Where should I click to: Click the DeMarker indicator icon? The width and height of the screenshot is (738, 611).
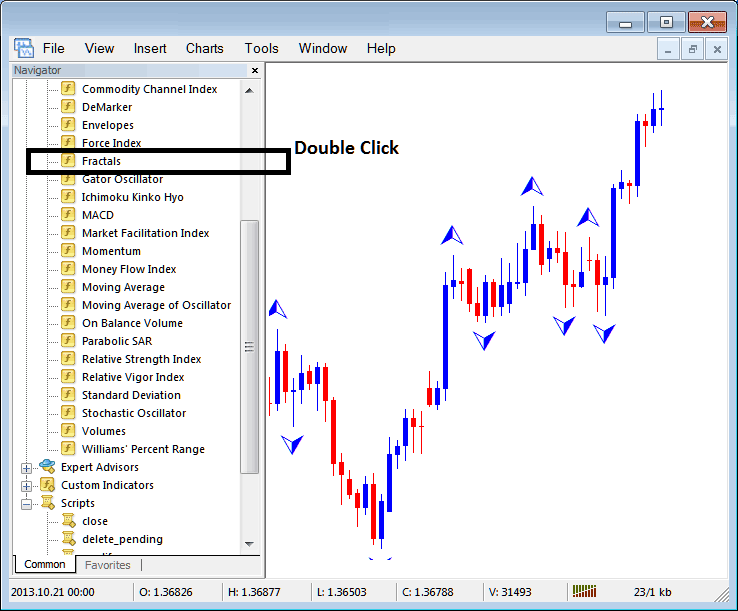[x=68, y=106]
